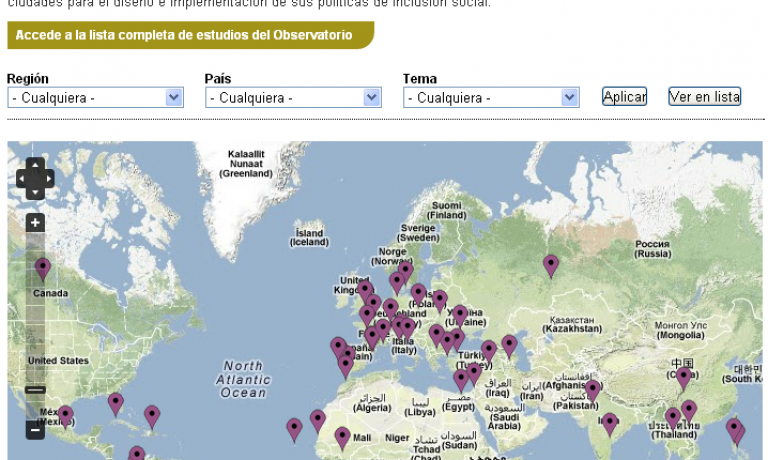Click the North Atlantic Ocean area on the map
Image resolution: width=768 pixels, height=460 pixels.
[x=243, y=379]
